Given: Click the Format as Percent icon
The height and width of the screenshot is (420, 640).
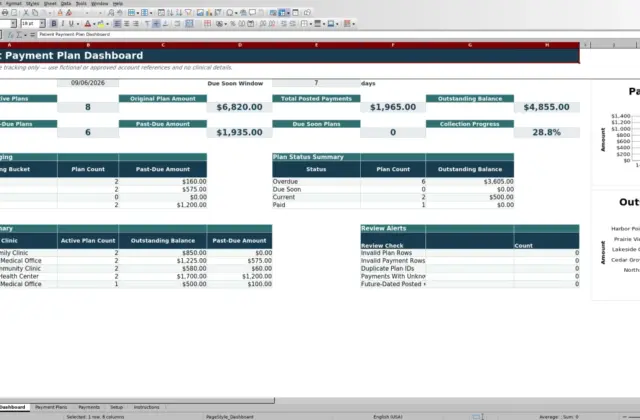Looking at the screenshot, I should pyautogui.click(x=233, y=24).
